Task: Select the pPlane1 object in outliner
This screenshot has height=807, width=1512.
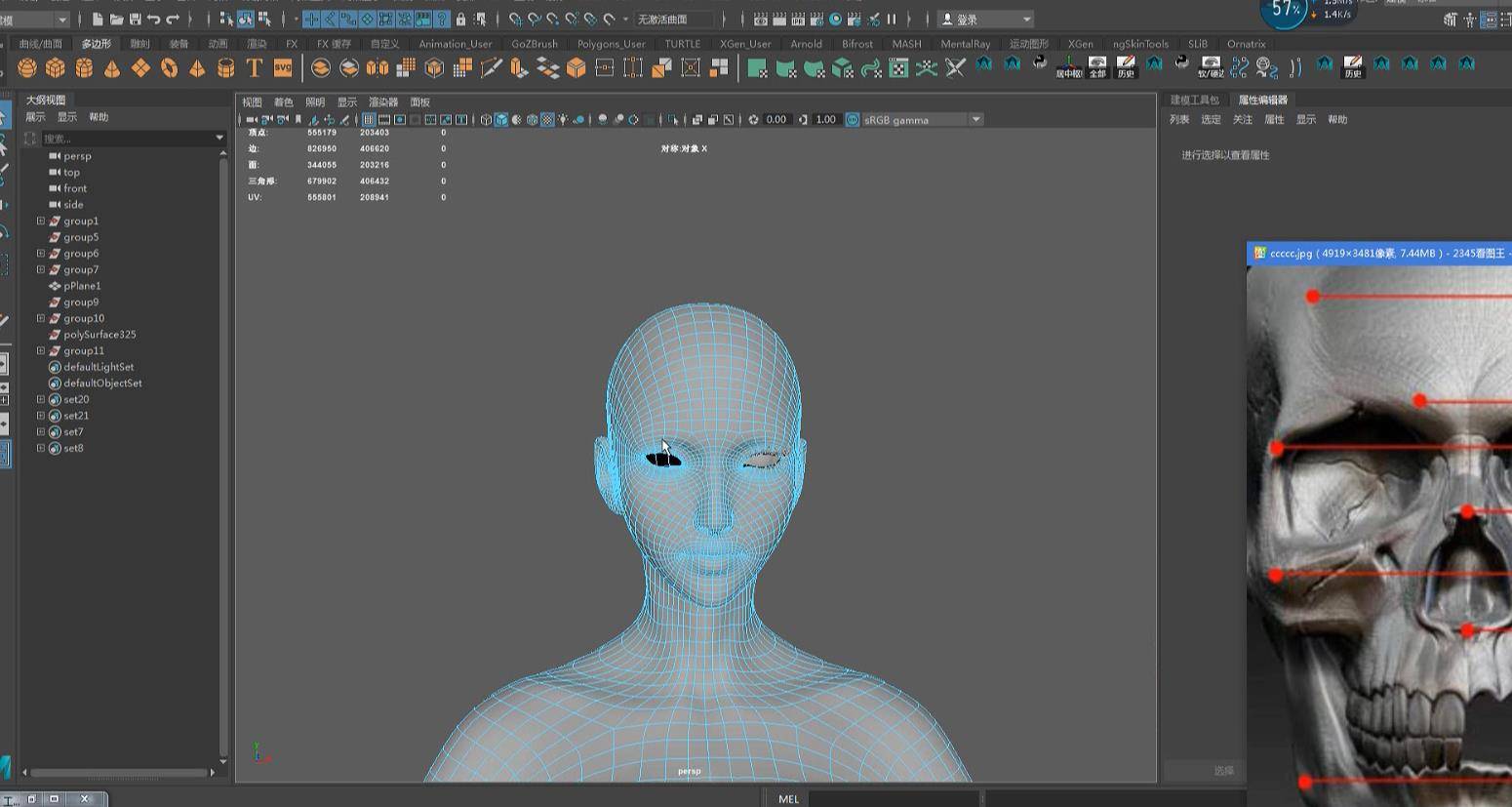Action: click(x=82, y=286)
